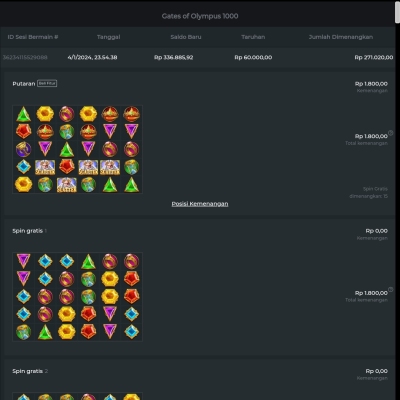
Task: Click the ID Sesi Bermain column header
Action: (33, 37)
